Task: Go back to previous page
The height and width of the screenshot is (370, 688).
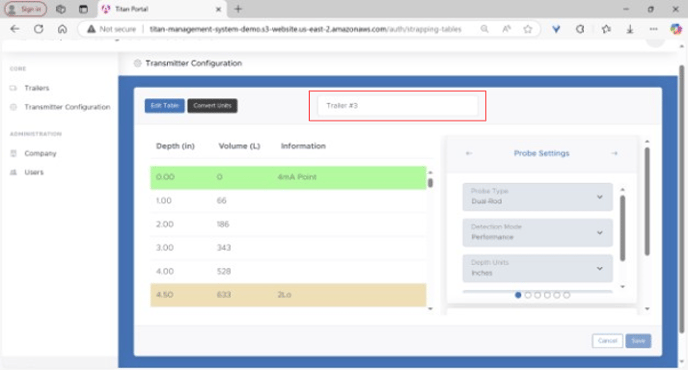Action: (15, 29)
